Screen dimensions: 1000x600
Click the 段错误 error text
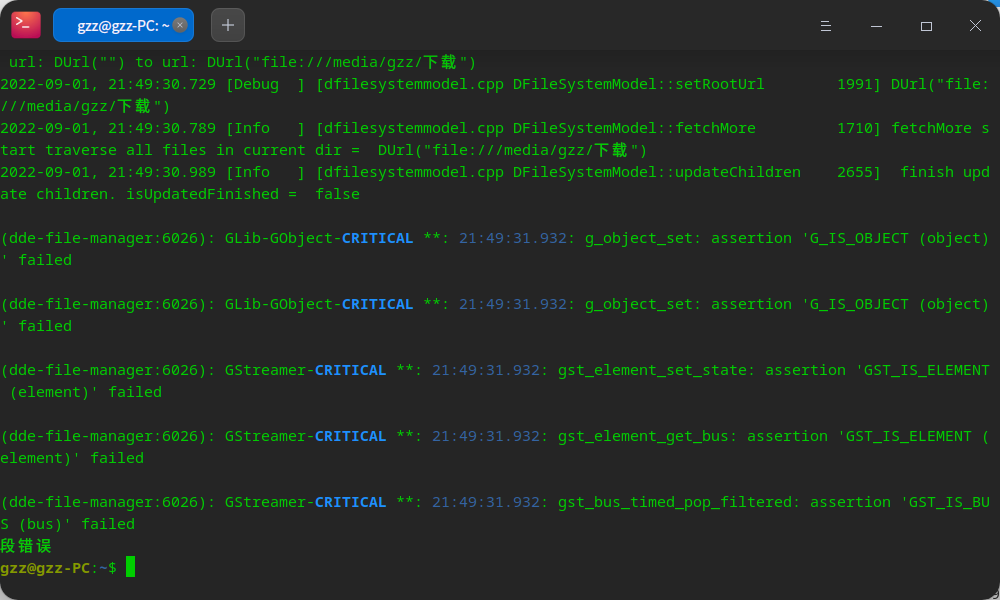point(26,546)
